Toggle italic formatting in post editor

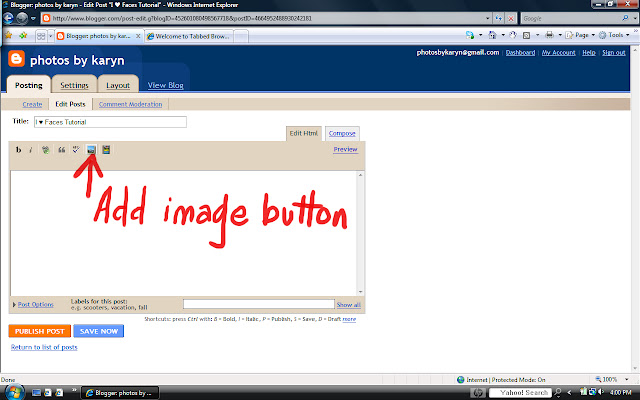click(31, 150)
